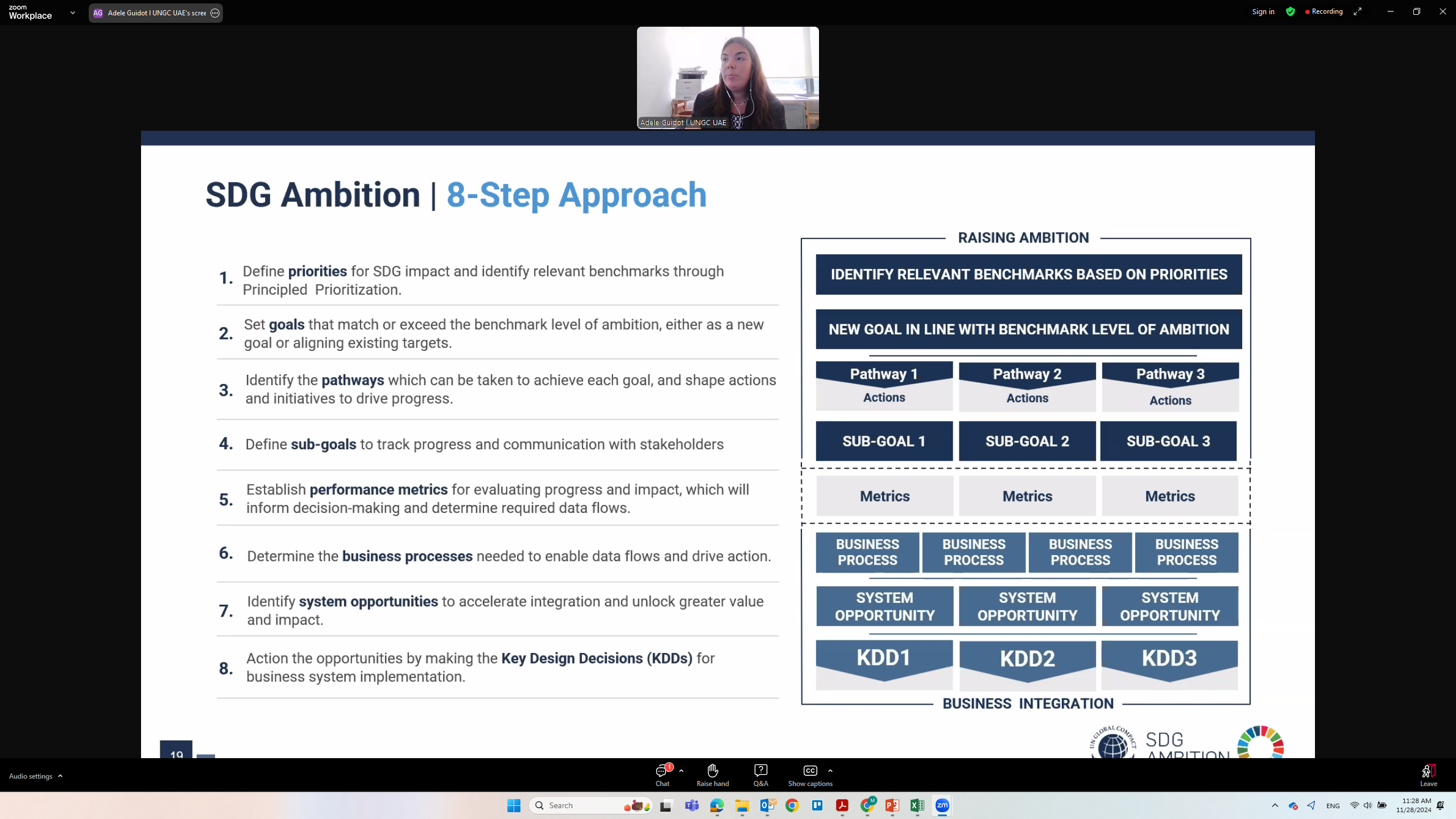Click Adele Guidot's video thumbnail

tap(727, 78)
